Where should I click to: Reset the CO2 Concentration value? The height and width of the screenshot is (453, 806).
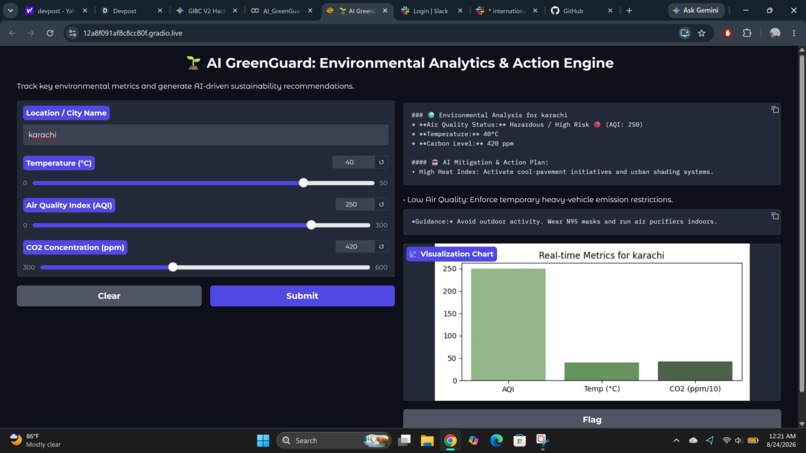[x=381, y=246]
